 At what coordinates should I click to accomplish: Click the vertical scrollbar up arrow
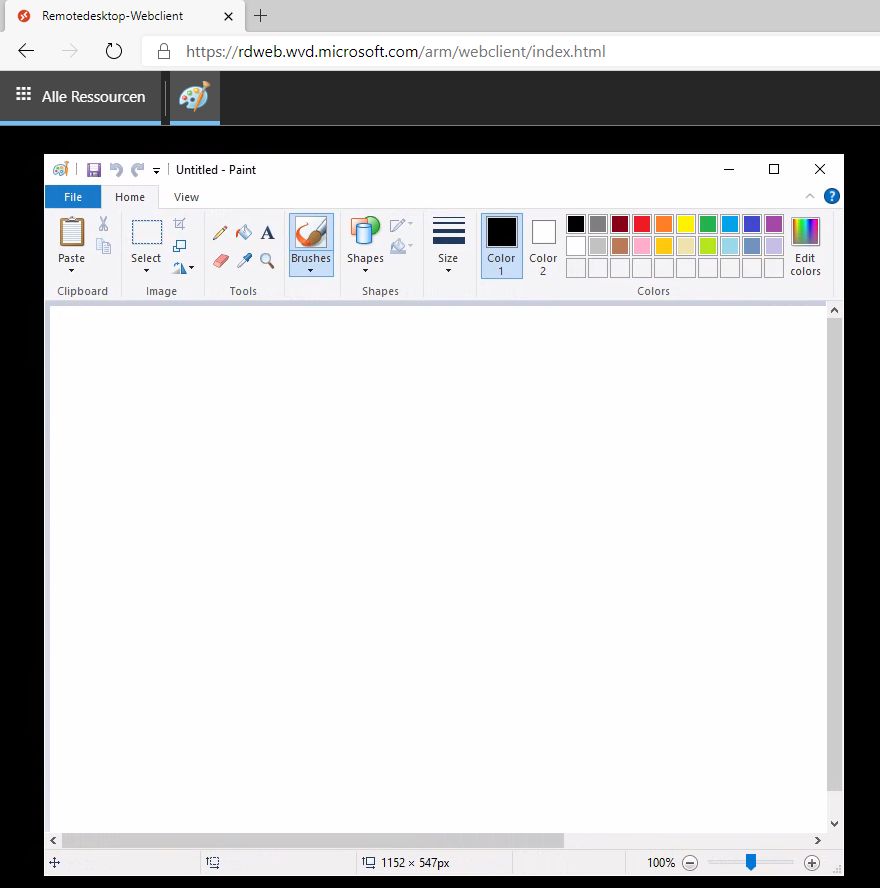pos(834,310)
